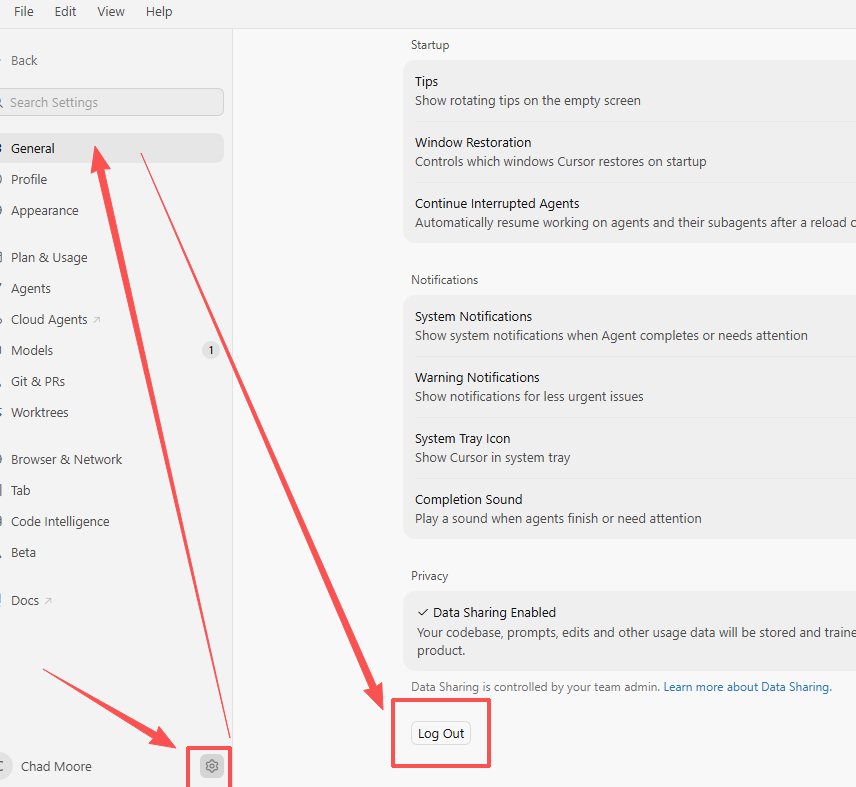Image resolution: width=856 pixels, height=787 pixels.
Task: Go to the Agents settings section
Action: (x=31, y=289)
